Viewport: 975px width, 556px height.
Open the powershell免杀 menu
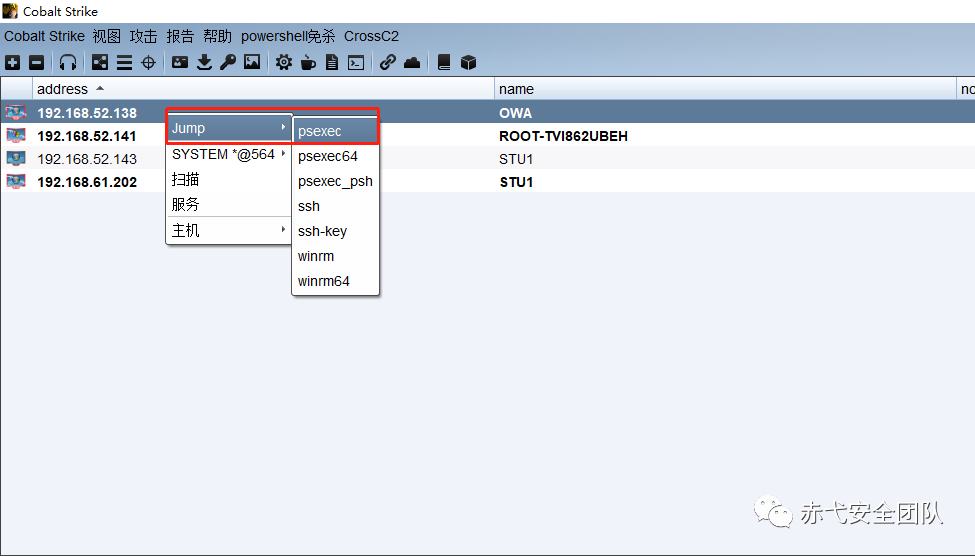(x=288, y=36)
